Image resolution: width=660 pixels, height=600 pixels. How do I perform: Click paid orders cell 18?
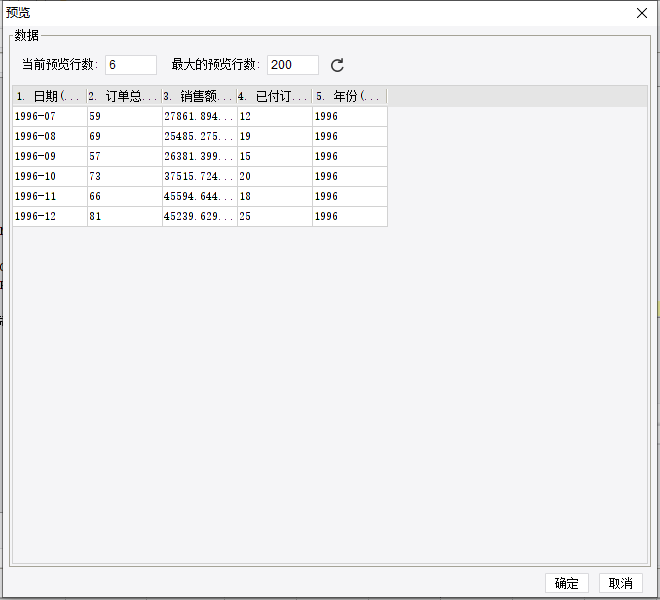(x=274, y=196)
